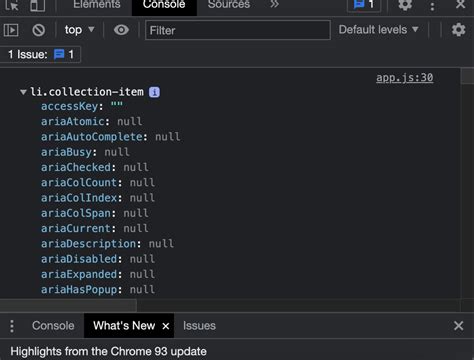The width and height of the screenshot is (474, 360).
Task: Select the ariaHasPopup property
Action: click(79, 290)
